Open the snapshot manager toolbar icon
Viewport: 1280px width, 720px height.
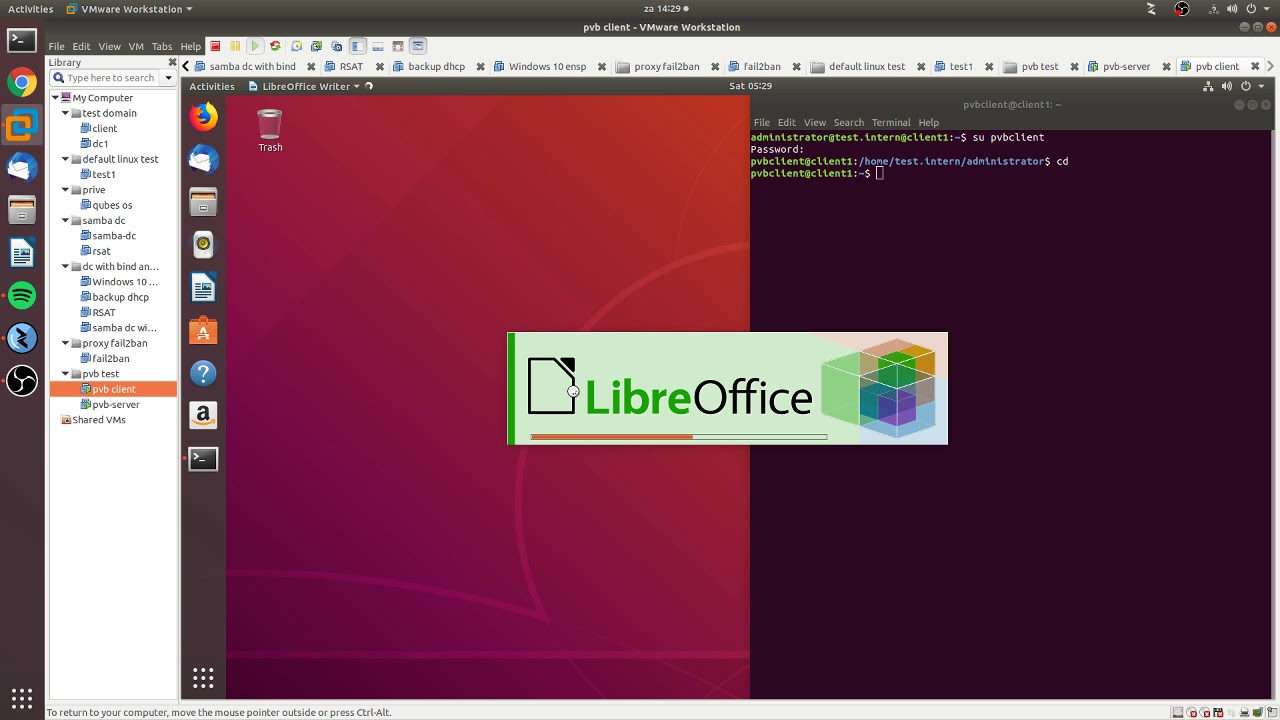[x=337, y=46]
